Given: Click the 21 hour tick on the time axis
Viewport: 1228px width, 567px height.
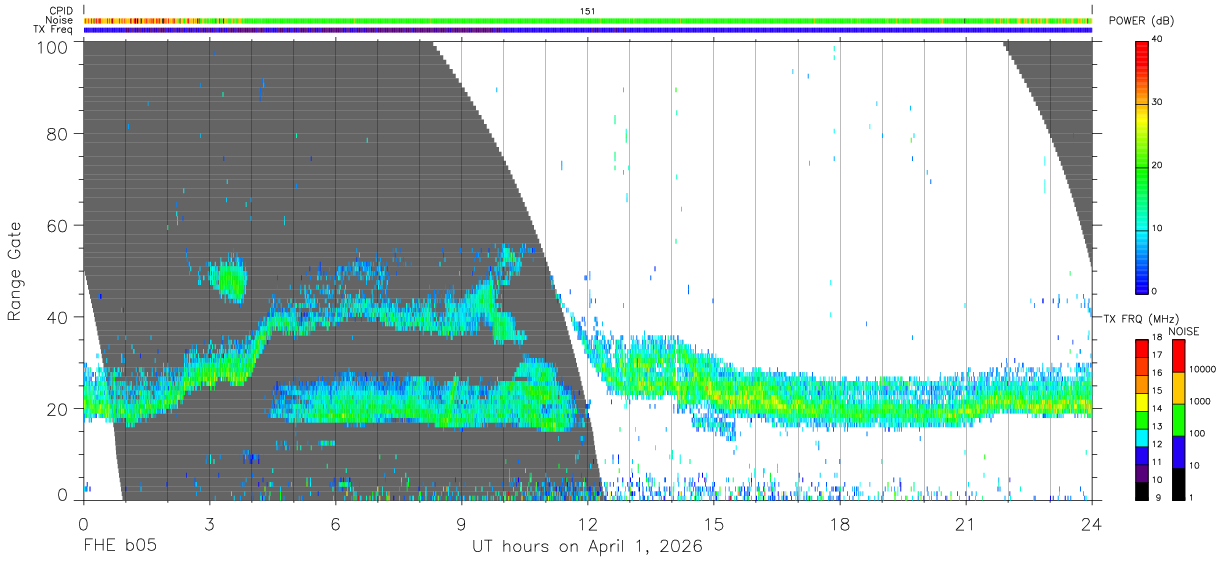Looking at the screenshot, I should point(966,524).
